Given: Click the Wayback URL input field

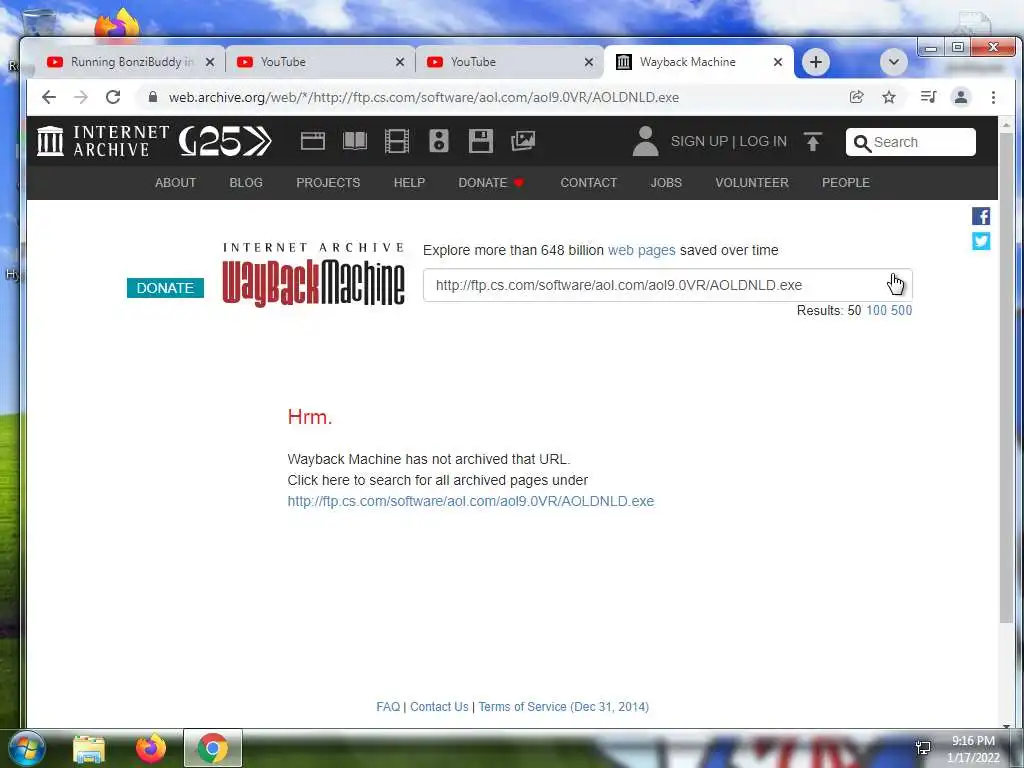Looking at the screenshot, I should pyautogui.click(x=667, y=285).
